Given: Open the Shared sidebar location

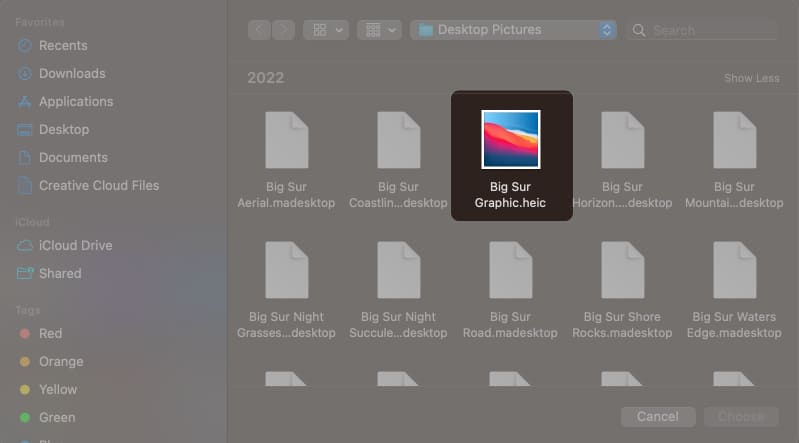Looking at the screenshot, I should click(x=60, y=274).
